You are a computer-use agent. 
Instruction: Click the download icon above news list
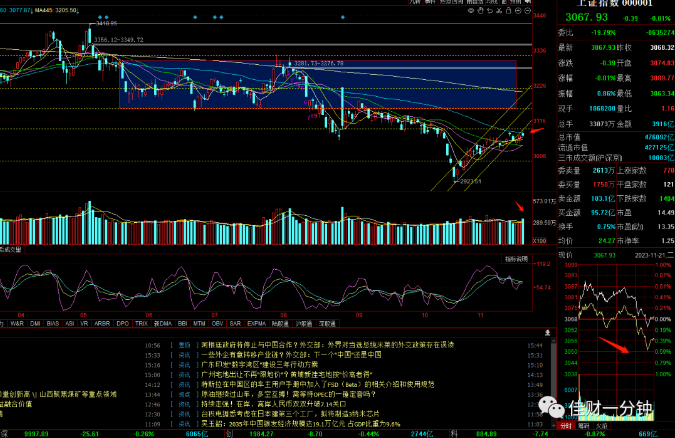[548, 332]
